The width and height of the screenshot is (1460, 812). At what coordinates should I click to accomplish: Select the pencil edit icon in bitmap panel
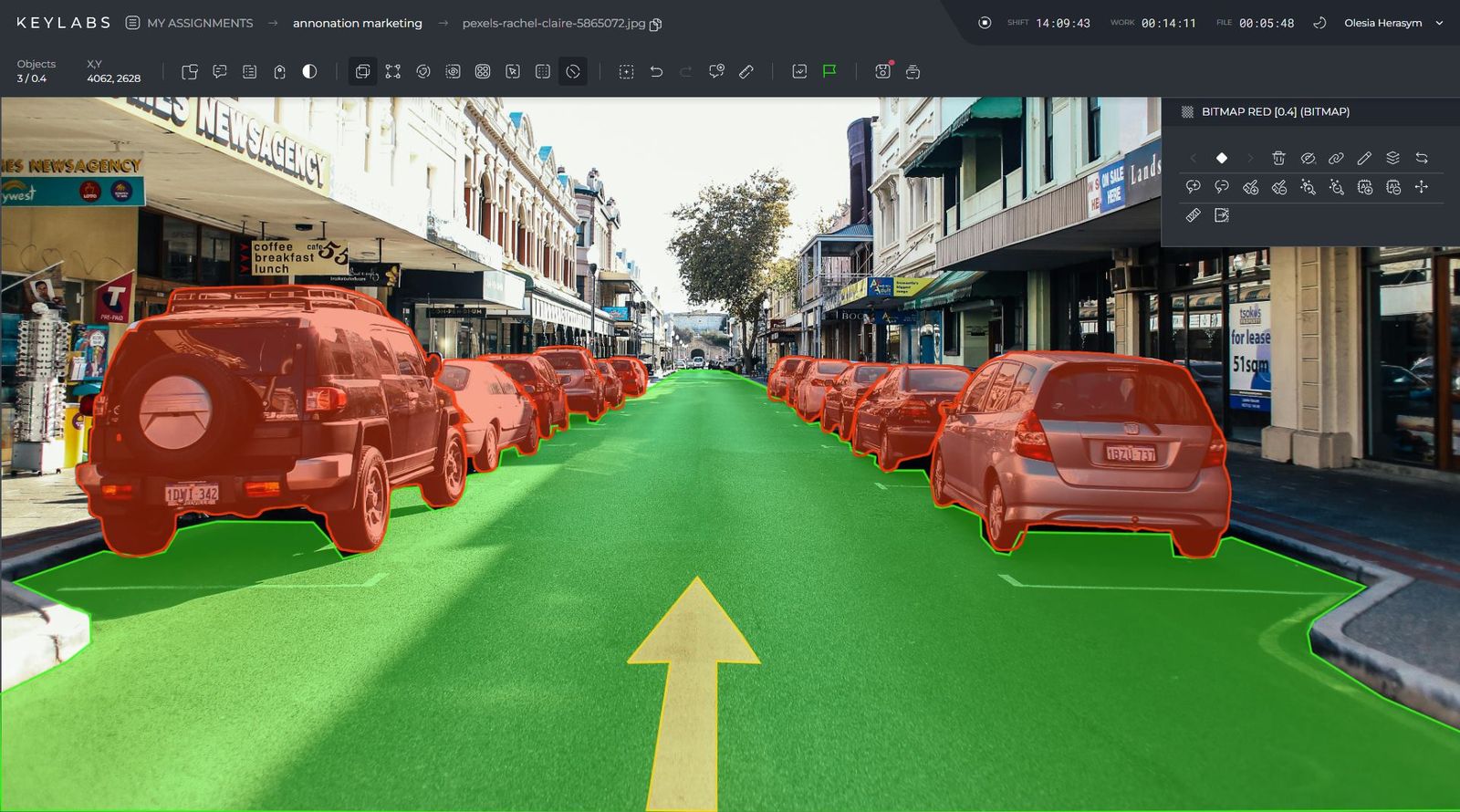[x=1364, y=158]
